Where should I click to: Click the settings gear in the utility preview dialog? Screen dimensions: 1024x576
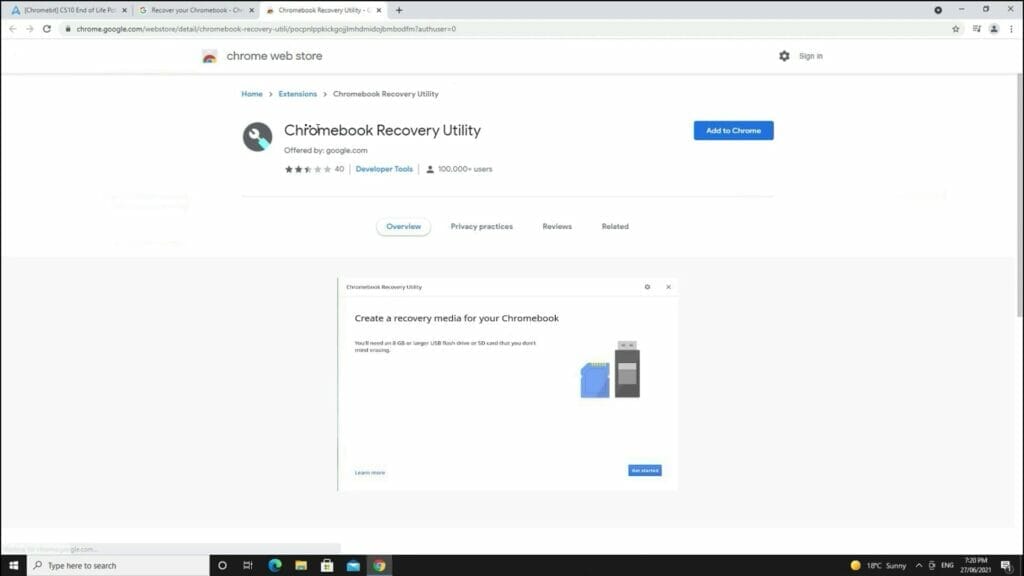pos(647,287)
